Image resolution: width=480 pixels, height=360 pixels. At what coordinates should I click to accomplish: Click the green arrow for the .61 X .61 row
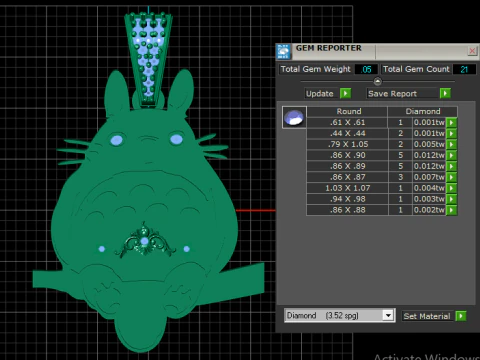tap(452, 122)
